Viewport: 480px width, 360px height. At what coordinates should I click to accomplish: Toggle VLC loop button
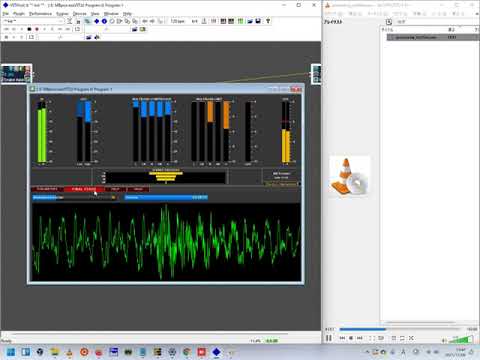pos(402,338)
